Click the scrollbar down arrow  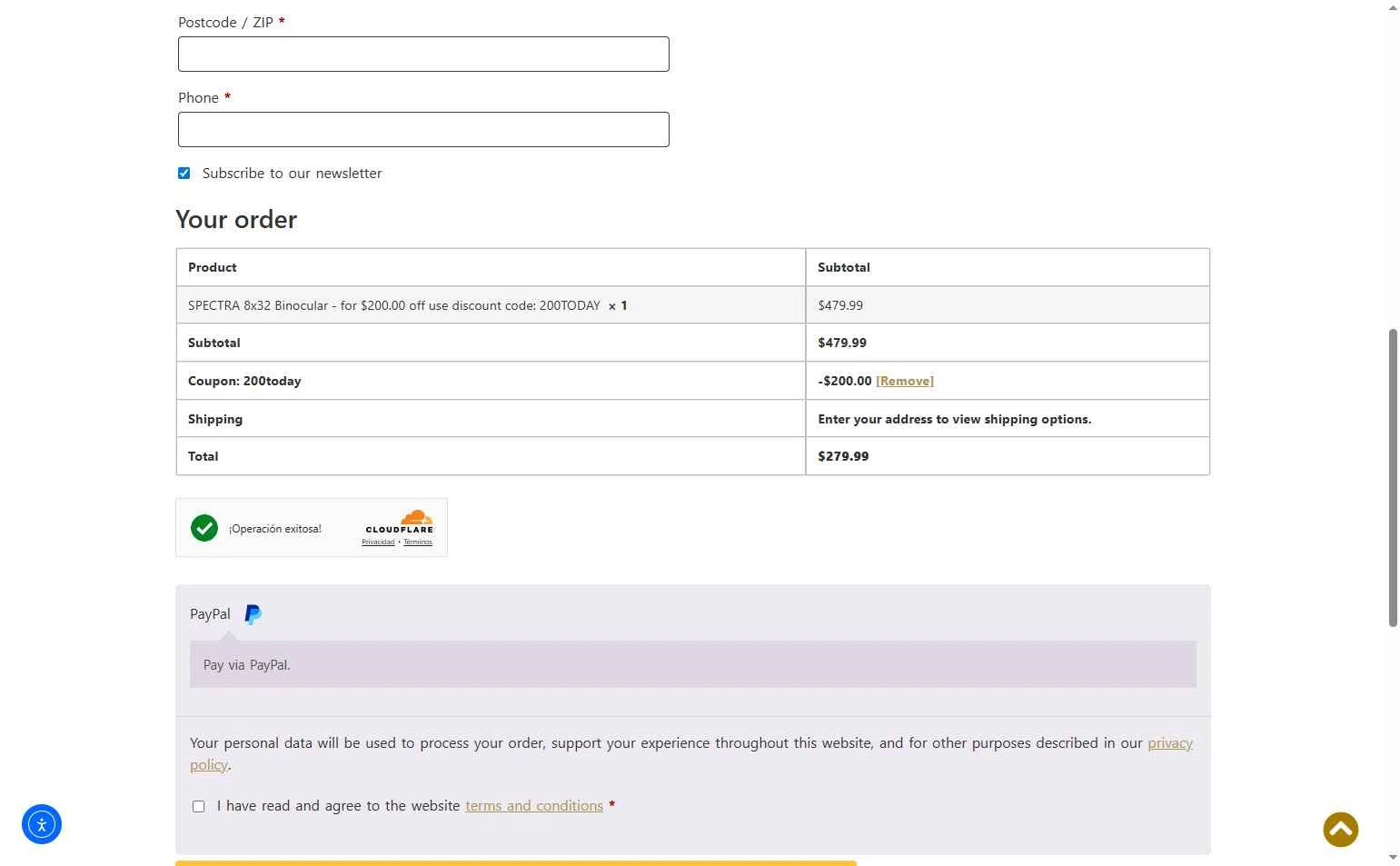point(1393,857)
